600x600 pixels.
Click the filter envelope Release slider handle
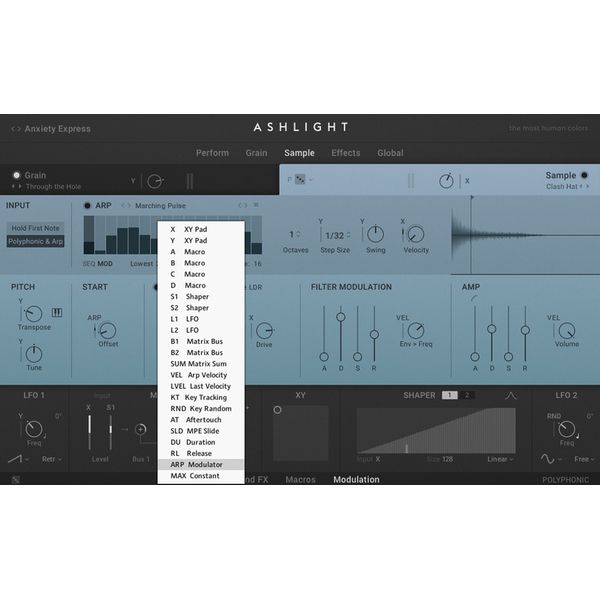(374, 334)
